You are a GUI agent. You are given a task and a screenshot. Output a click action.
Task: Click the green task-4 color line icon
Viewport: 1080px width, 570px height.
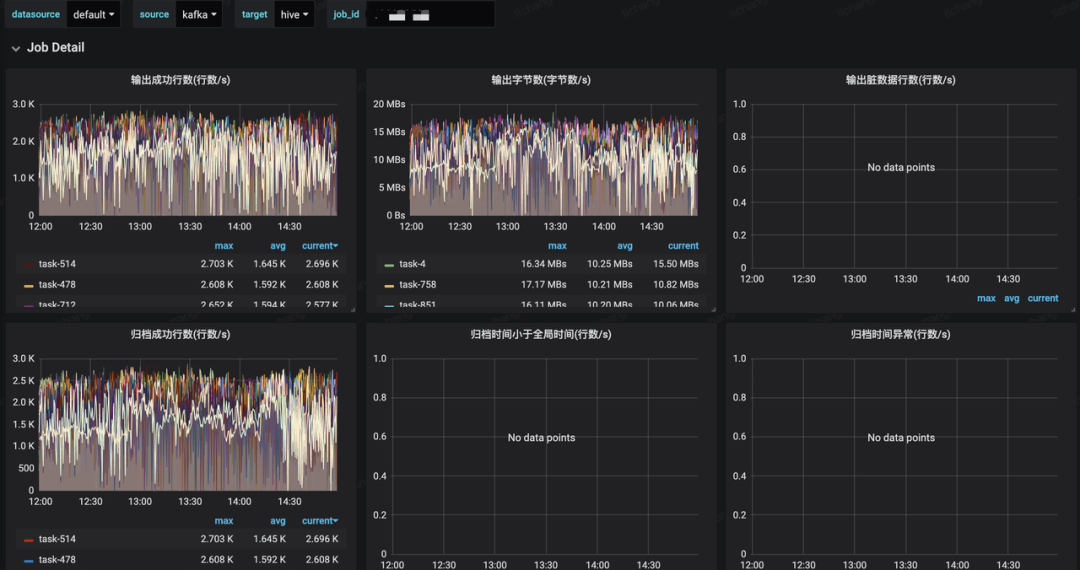[x=388, y=265]
